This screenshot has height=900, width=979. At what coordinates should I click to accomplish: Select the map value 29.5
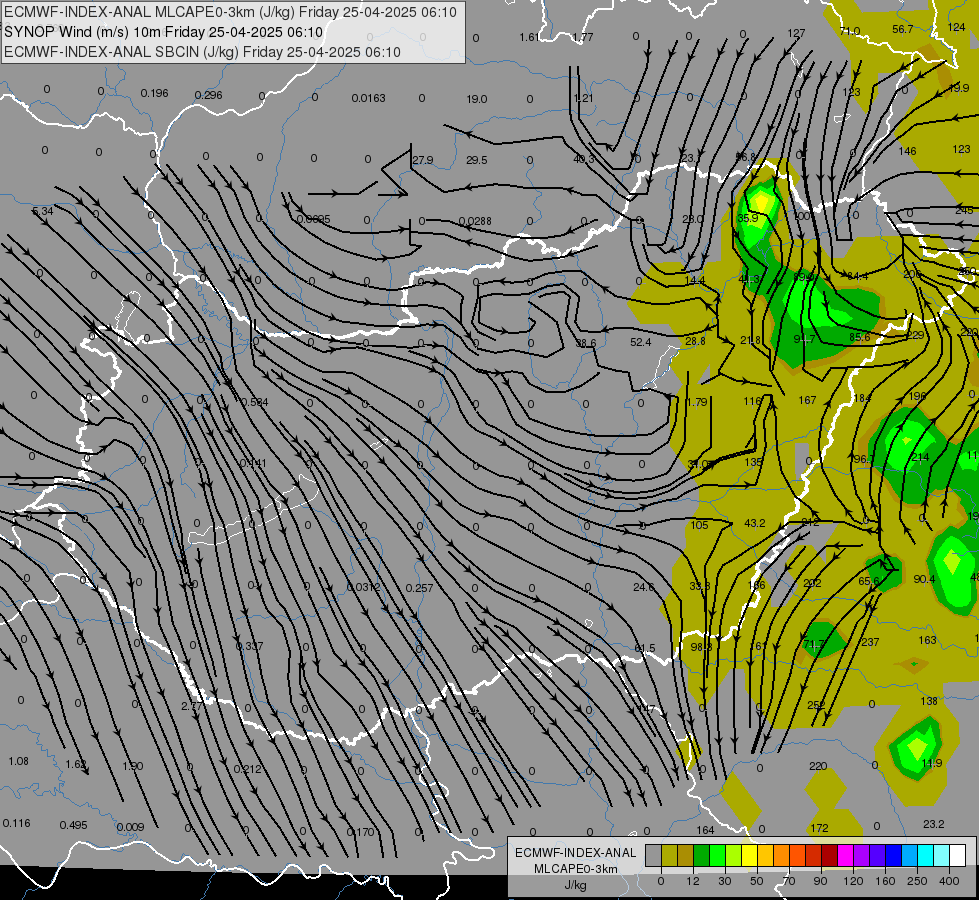point(476,160)
